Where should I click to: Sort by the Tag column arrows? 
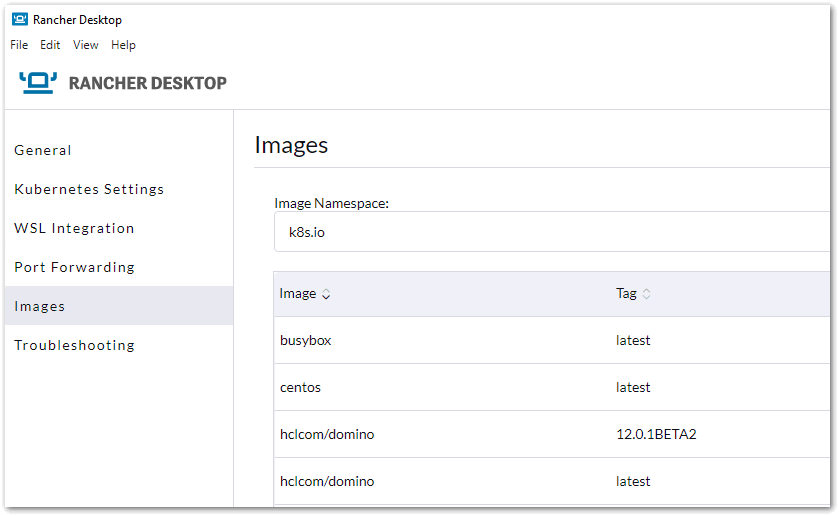tap(646, 294)
